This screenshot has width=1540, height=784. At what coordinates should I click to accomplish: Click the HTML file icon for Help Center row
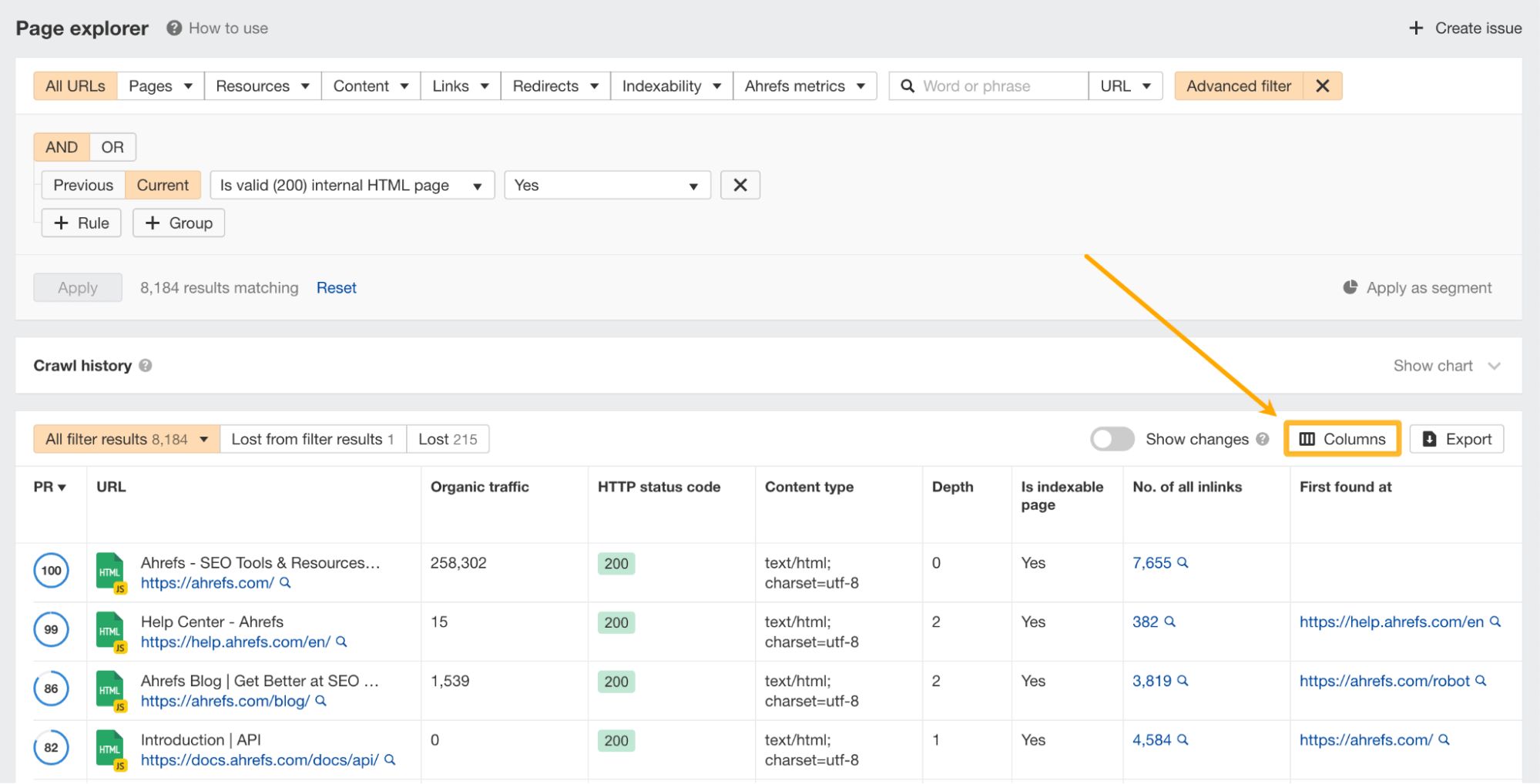click(x=110, y=632)
